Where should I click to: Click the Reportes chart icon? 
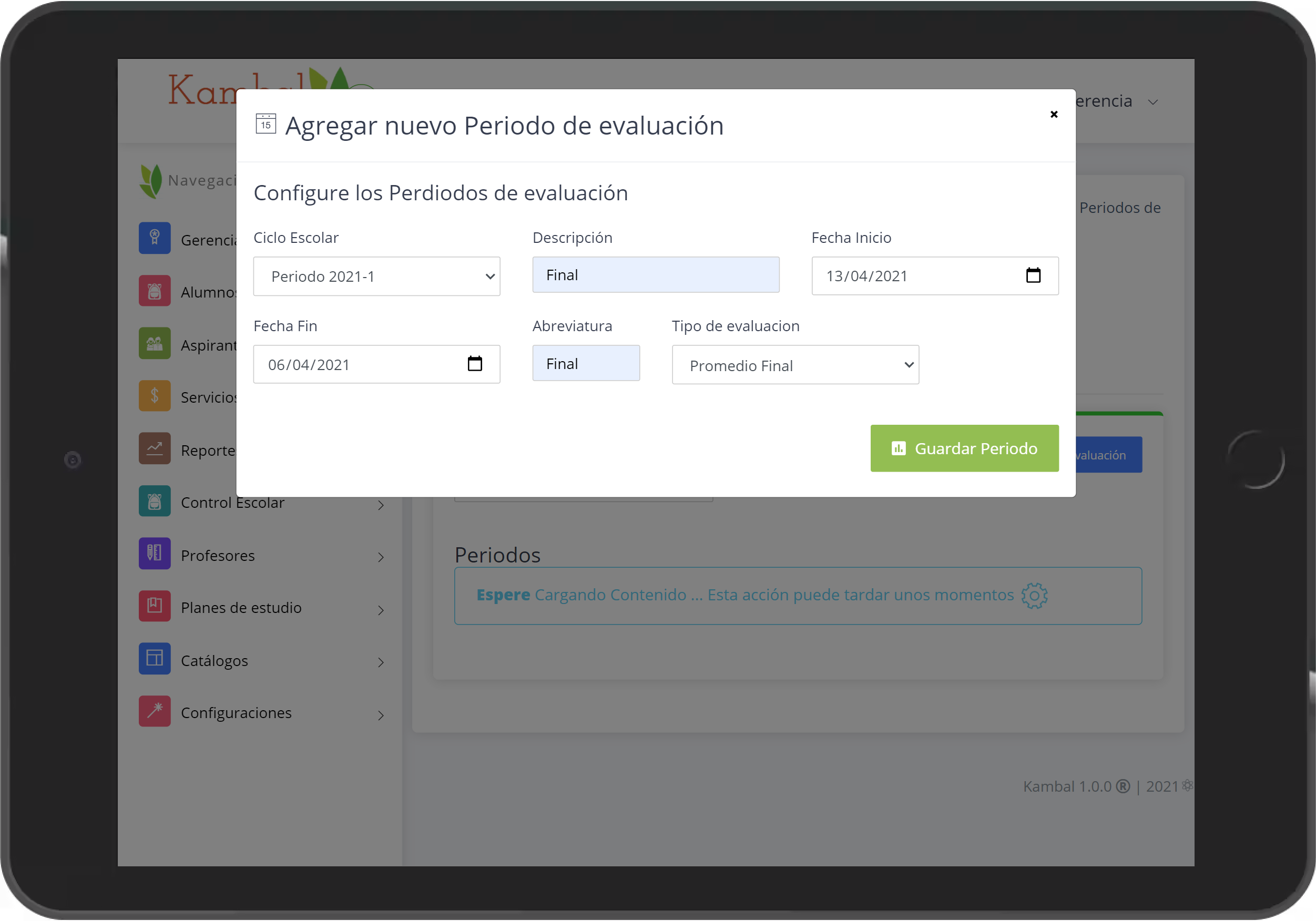[x=154, y=448]
